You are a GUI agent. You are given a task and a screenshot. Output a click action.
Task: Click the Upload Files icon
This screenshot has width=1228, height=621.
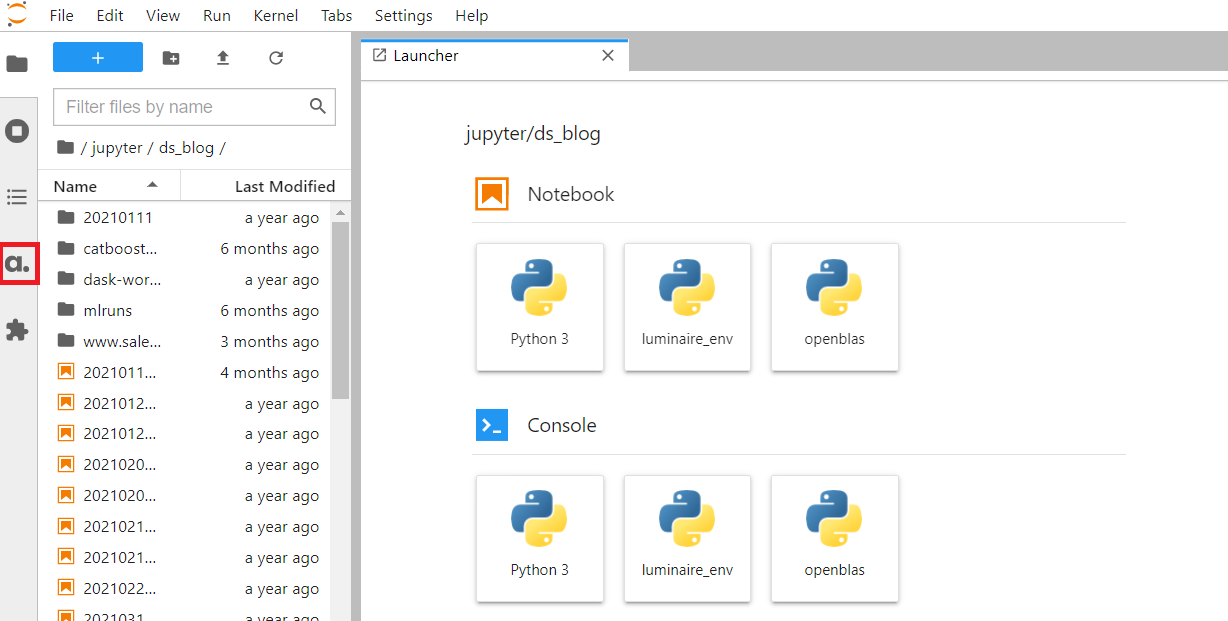(x=223, y=58)
